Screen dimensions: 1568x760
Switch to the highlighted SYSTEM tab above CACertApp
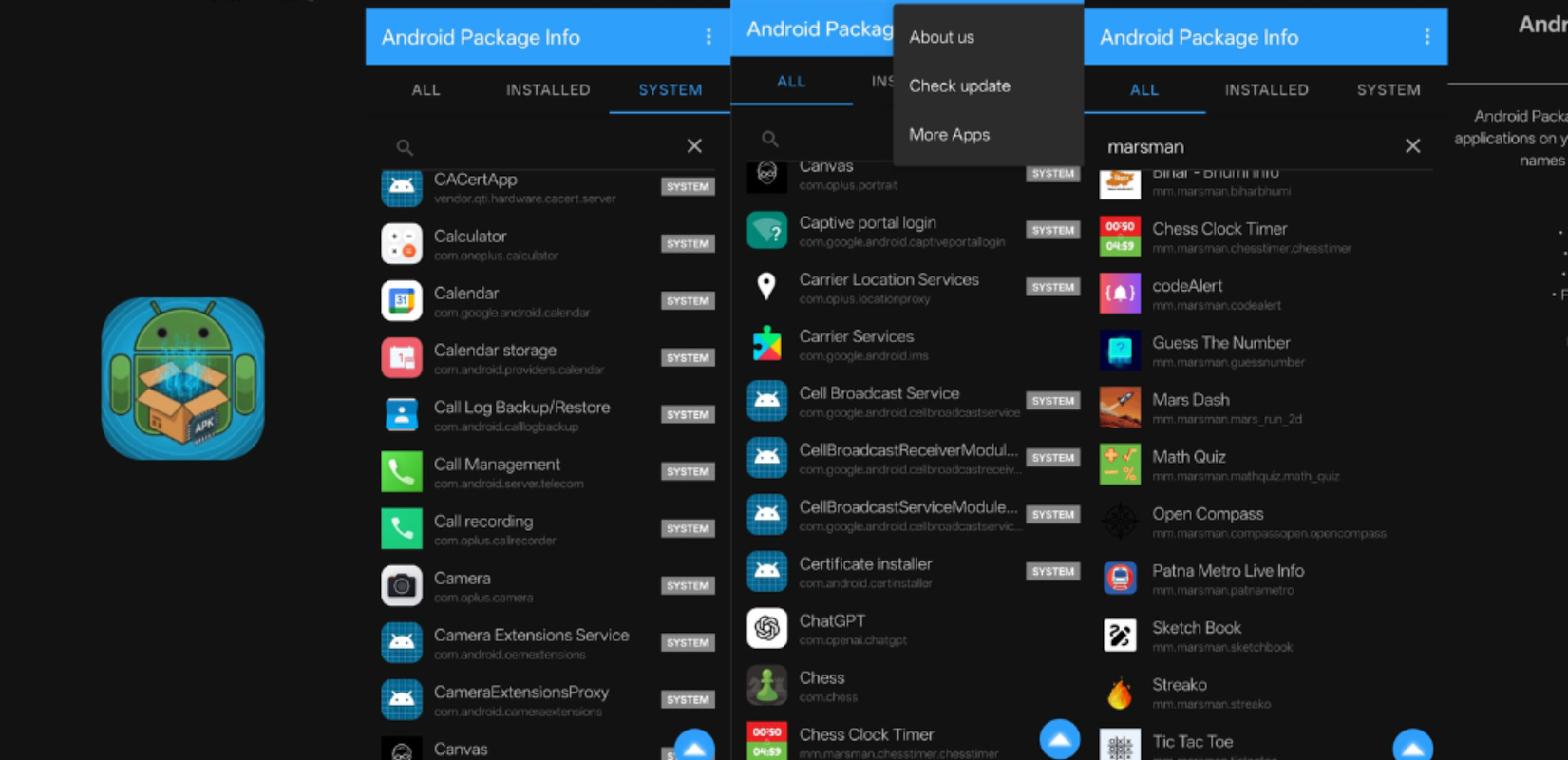pyautogui.click(x=671, y=90)
